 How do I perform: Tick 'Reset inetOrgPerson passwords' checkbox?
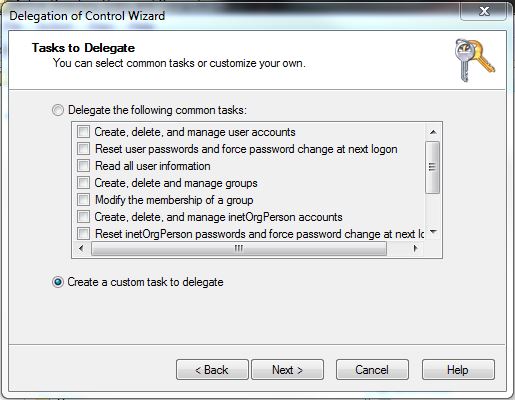[x=83, y=234]
